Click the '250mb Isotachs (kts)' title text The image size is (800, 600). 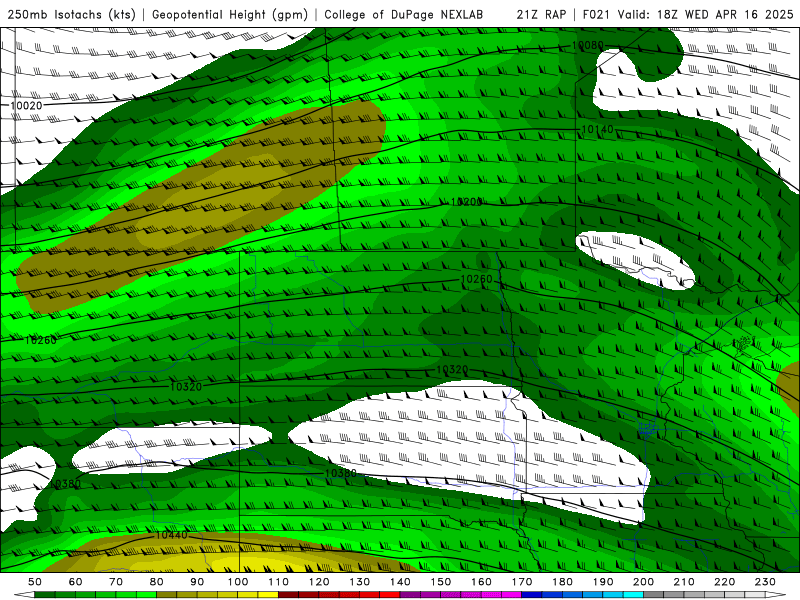tap(71, 15)
